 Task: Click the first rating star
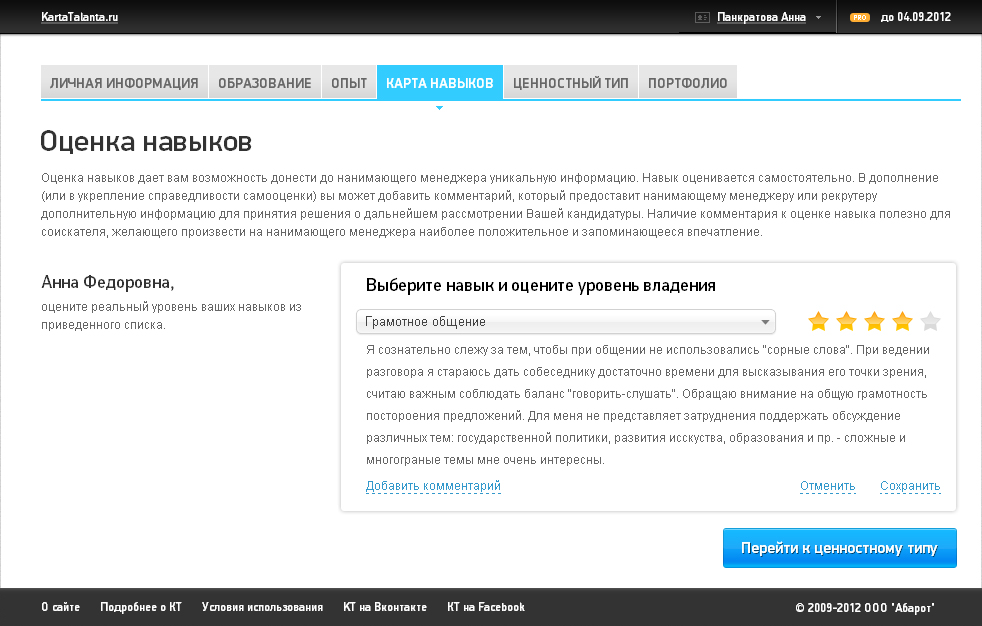(818, 321)
